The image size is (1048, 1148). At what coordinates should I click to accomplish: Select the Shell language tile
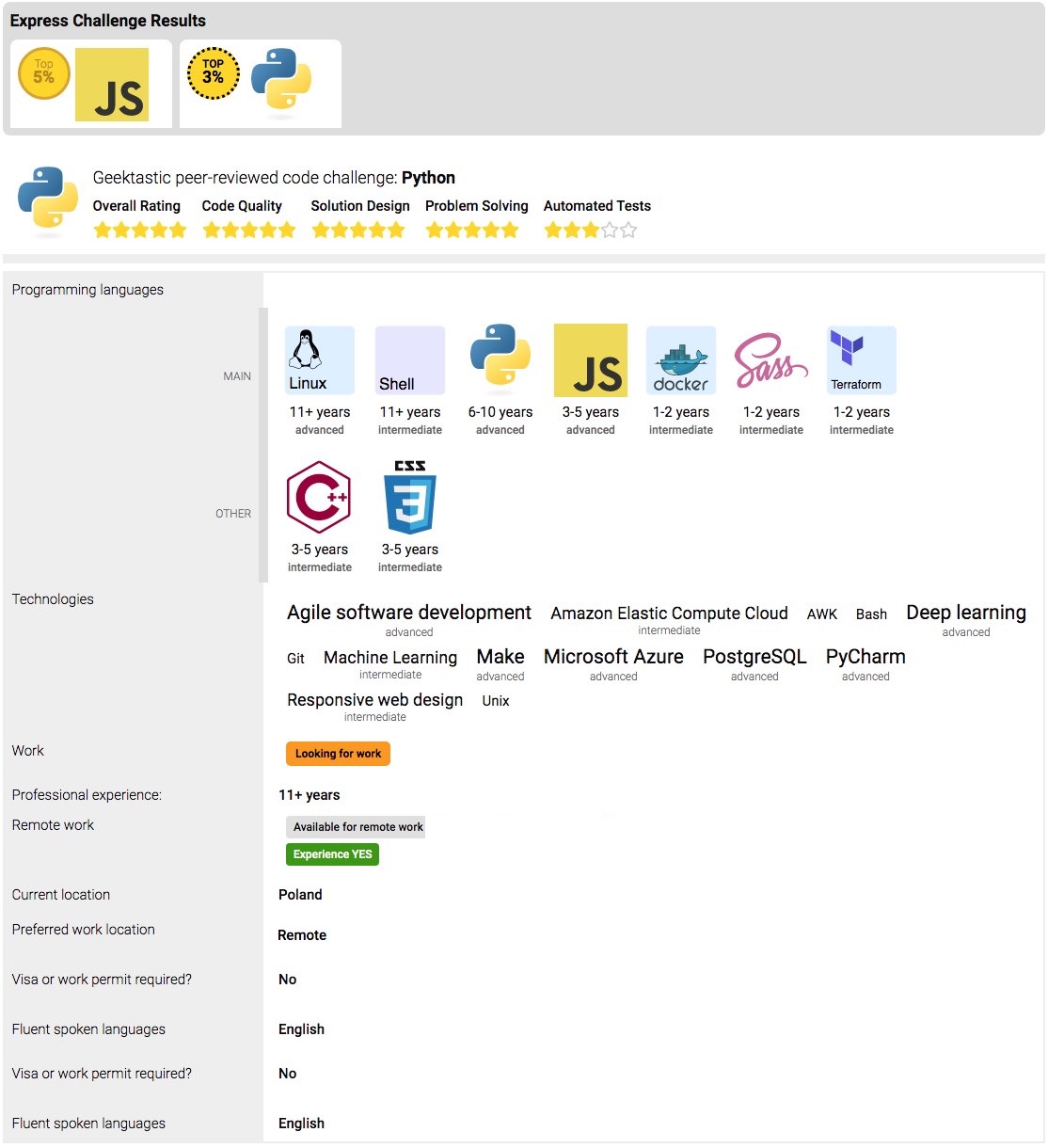point(410,360)
